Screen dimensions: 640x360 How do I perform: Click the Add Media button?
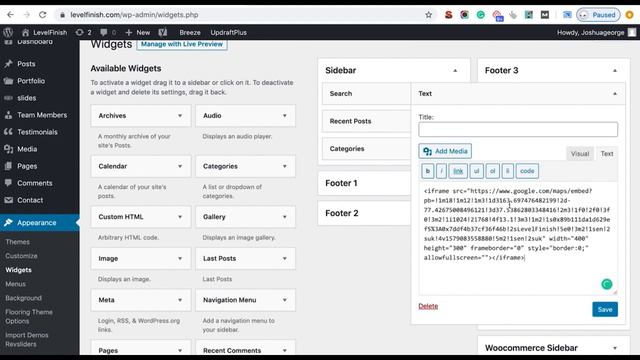(x=445, y=151)
